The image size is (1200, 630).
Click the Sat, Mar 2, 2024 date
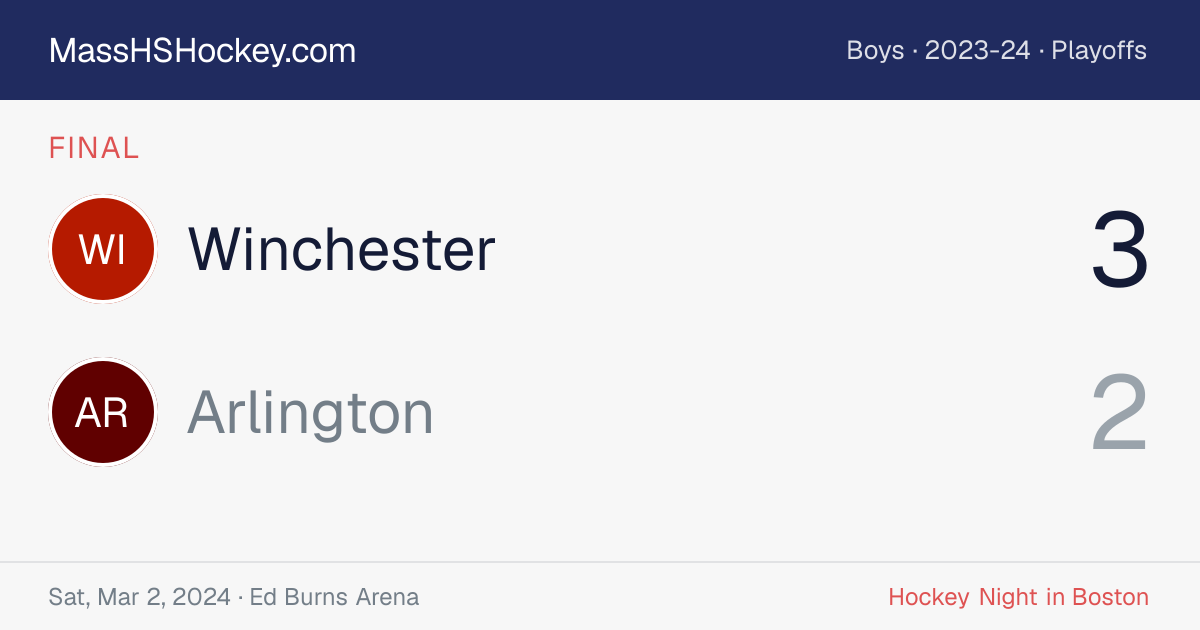(140, 597)
